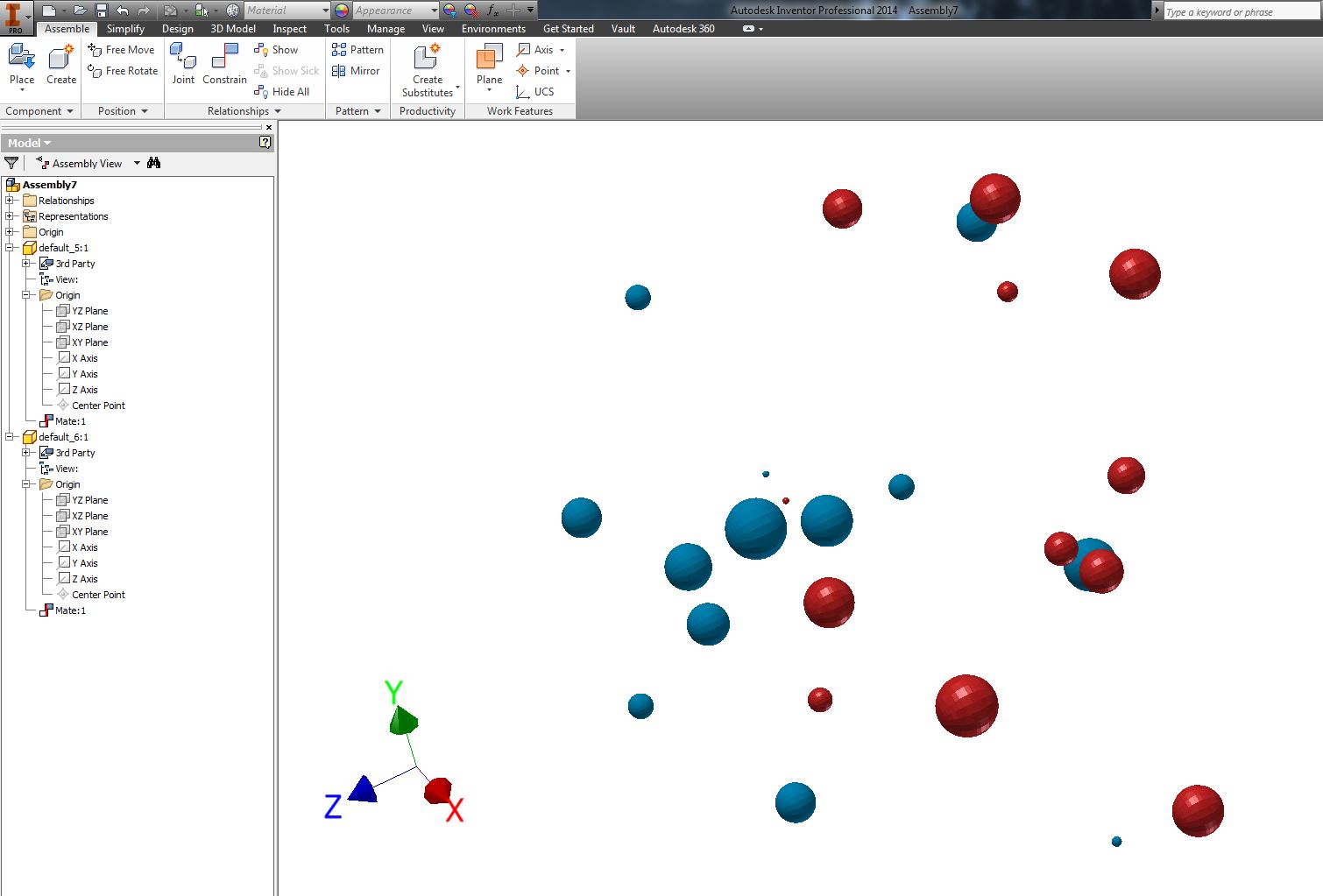Open the color wheel appearance adjust icon
1323x896 pixels.
(x=342, y=11)
